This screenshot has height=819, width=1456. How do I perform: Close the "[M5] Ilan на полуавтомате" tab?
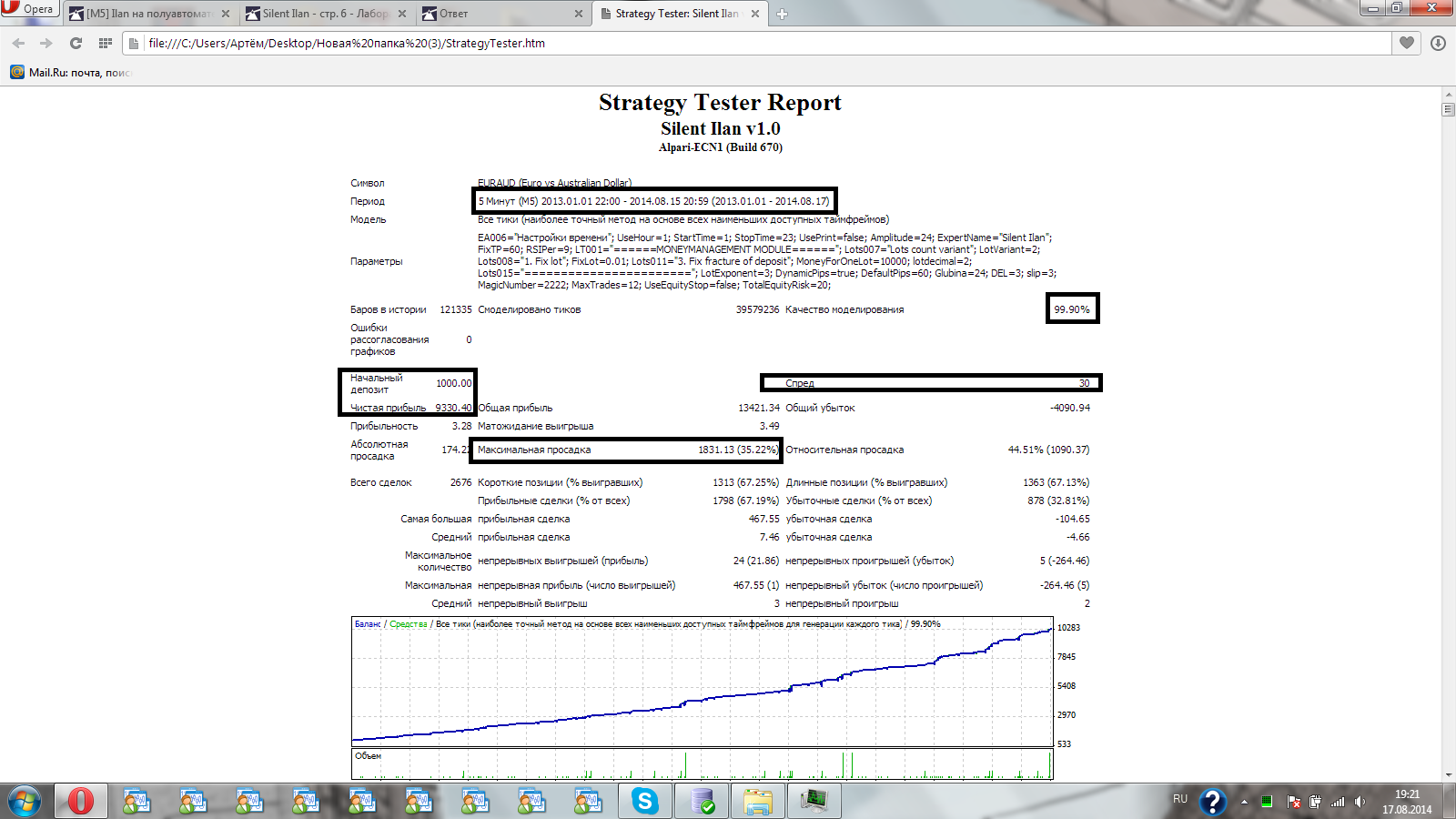click(226, 14)
